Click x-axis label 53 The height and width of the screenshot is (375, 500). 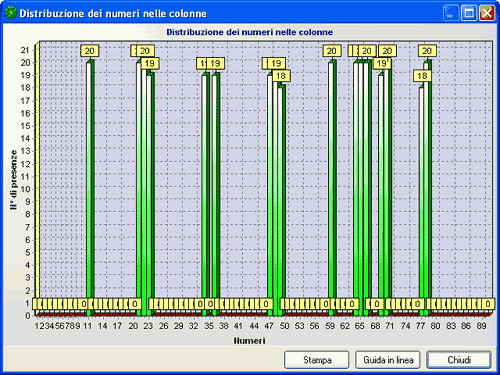pos(299,326)
